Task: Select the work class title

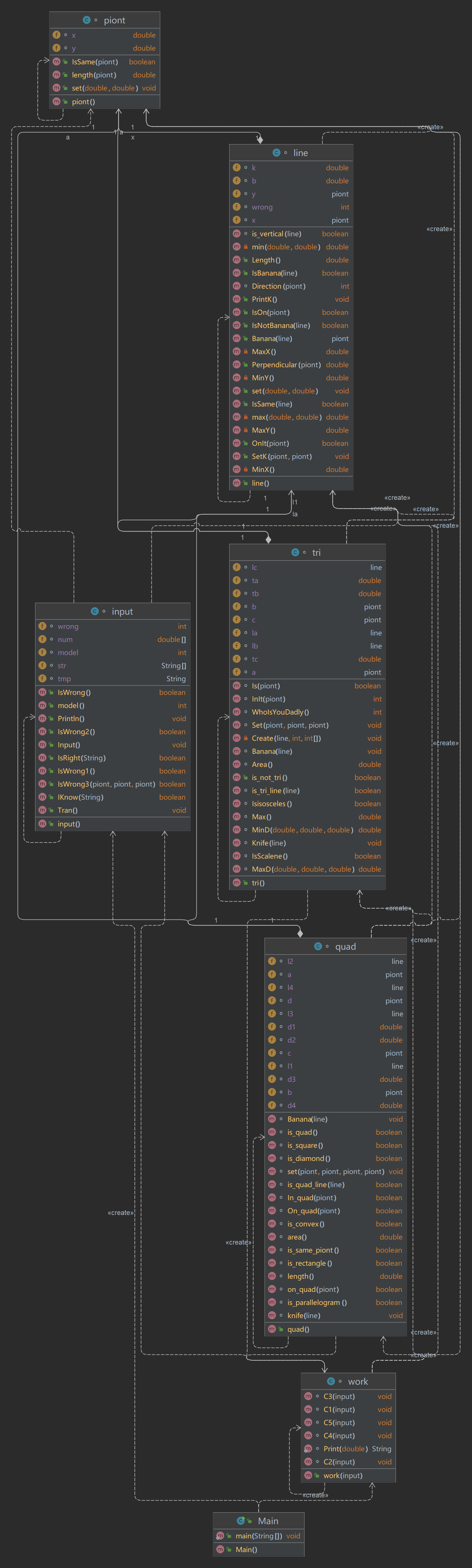Action: click(x=358, y=1381)
